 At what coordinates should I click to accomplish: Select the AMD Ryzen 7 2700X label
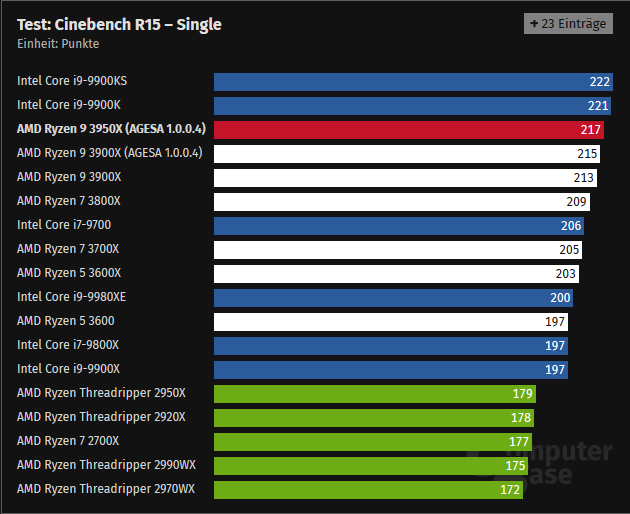point(68,441)
